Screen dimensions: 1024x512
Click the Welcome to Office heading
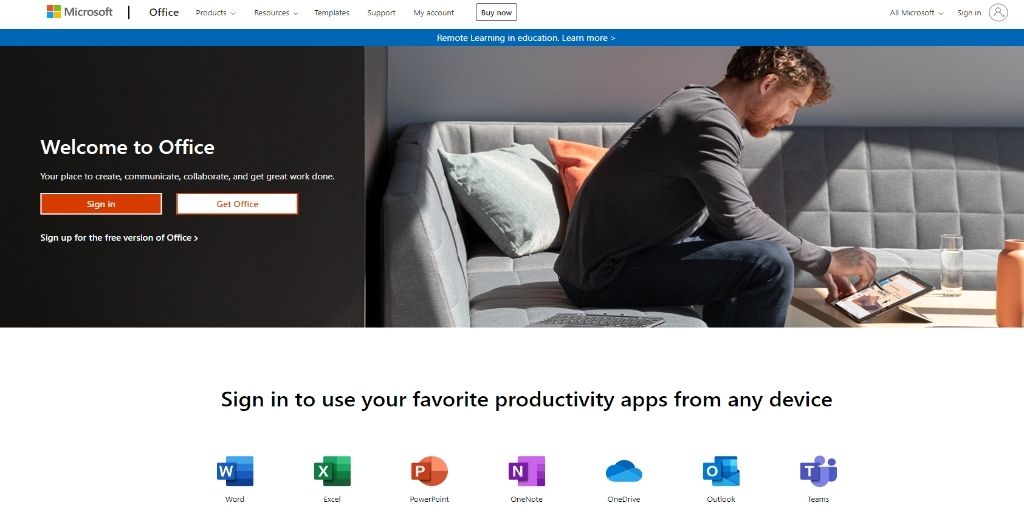[127, 147]
